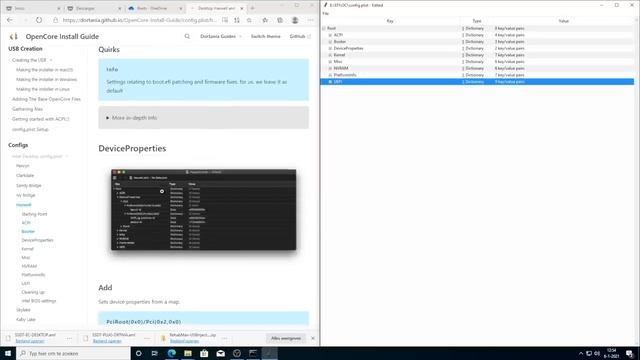
Task: Open Kaby Lake sidebar link
Action: point(26,319)
